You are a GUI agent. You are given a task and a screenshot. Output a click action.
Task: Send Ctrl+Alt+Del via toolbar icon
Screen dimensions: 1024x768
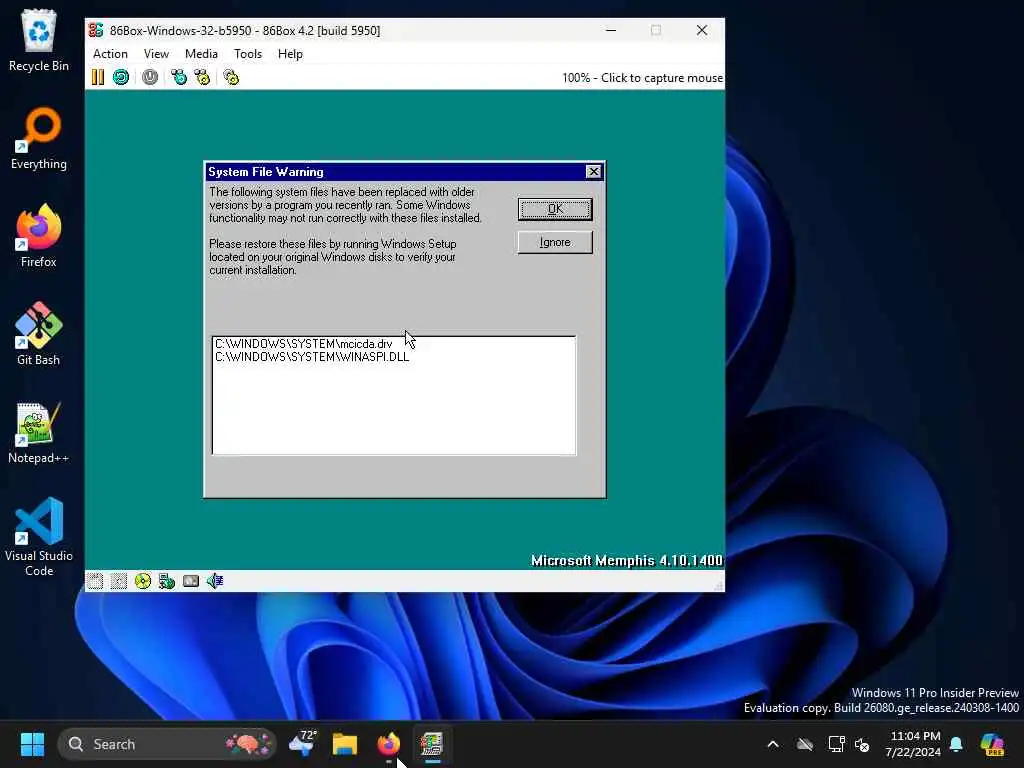tap(179, 77)
